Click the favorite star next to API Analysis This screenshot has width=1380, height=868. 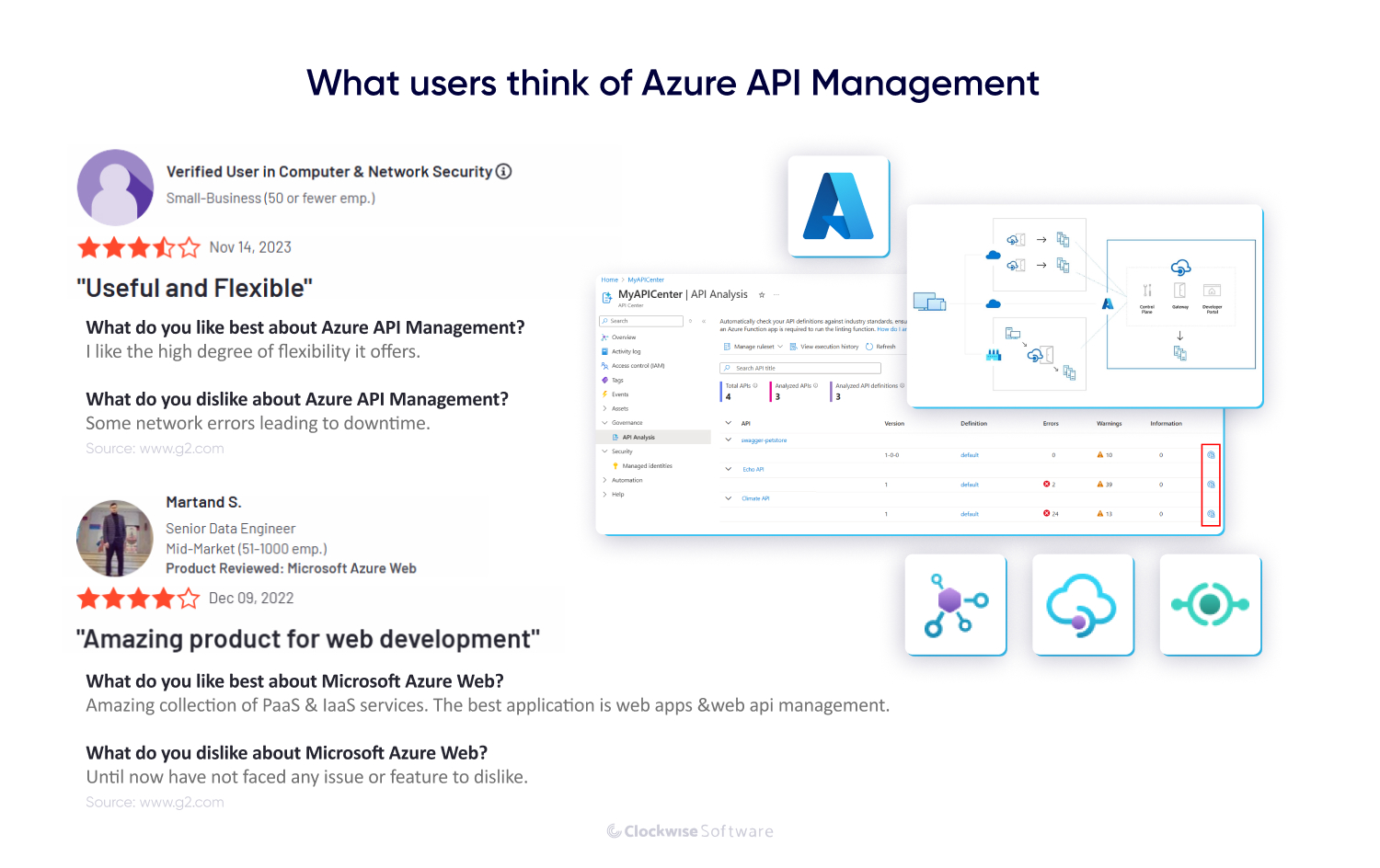pos(762,295)
